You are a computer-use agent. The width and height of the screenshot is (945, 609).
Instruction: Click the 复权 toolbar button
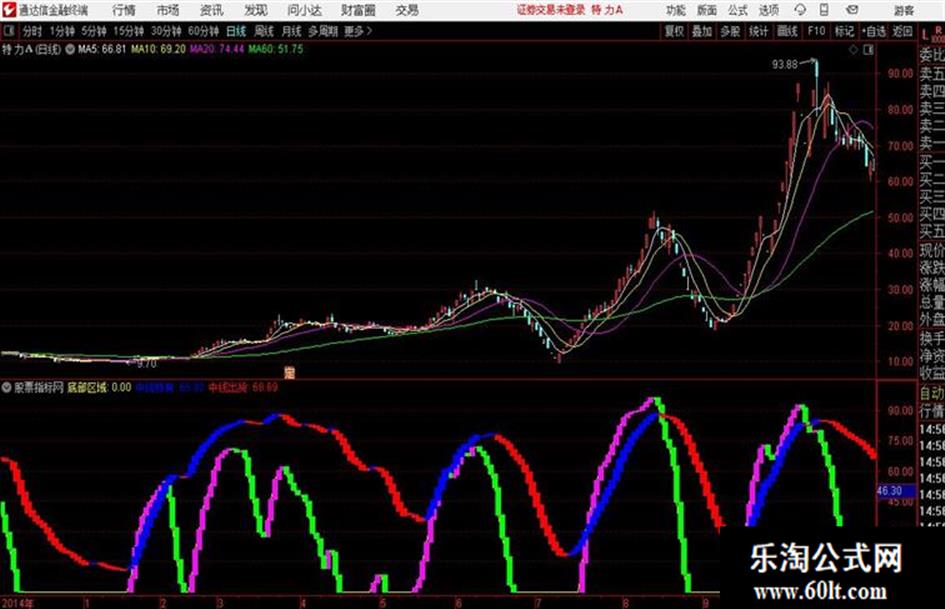click(674, 31)
